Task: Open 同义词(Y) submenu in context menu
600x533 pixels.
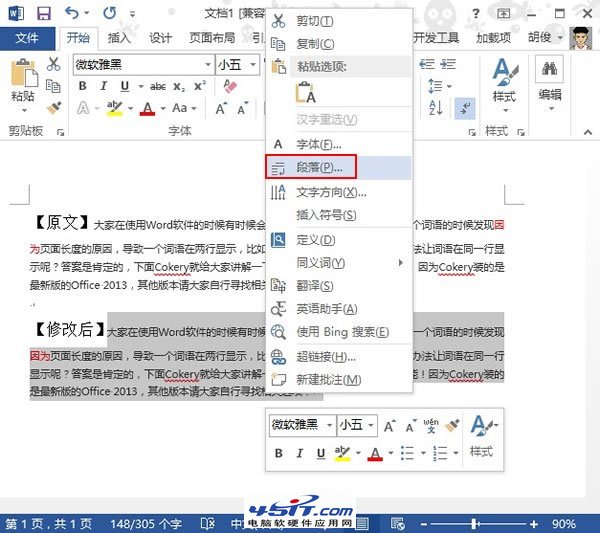Action: click(338, 263)
